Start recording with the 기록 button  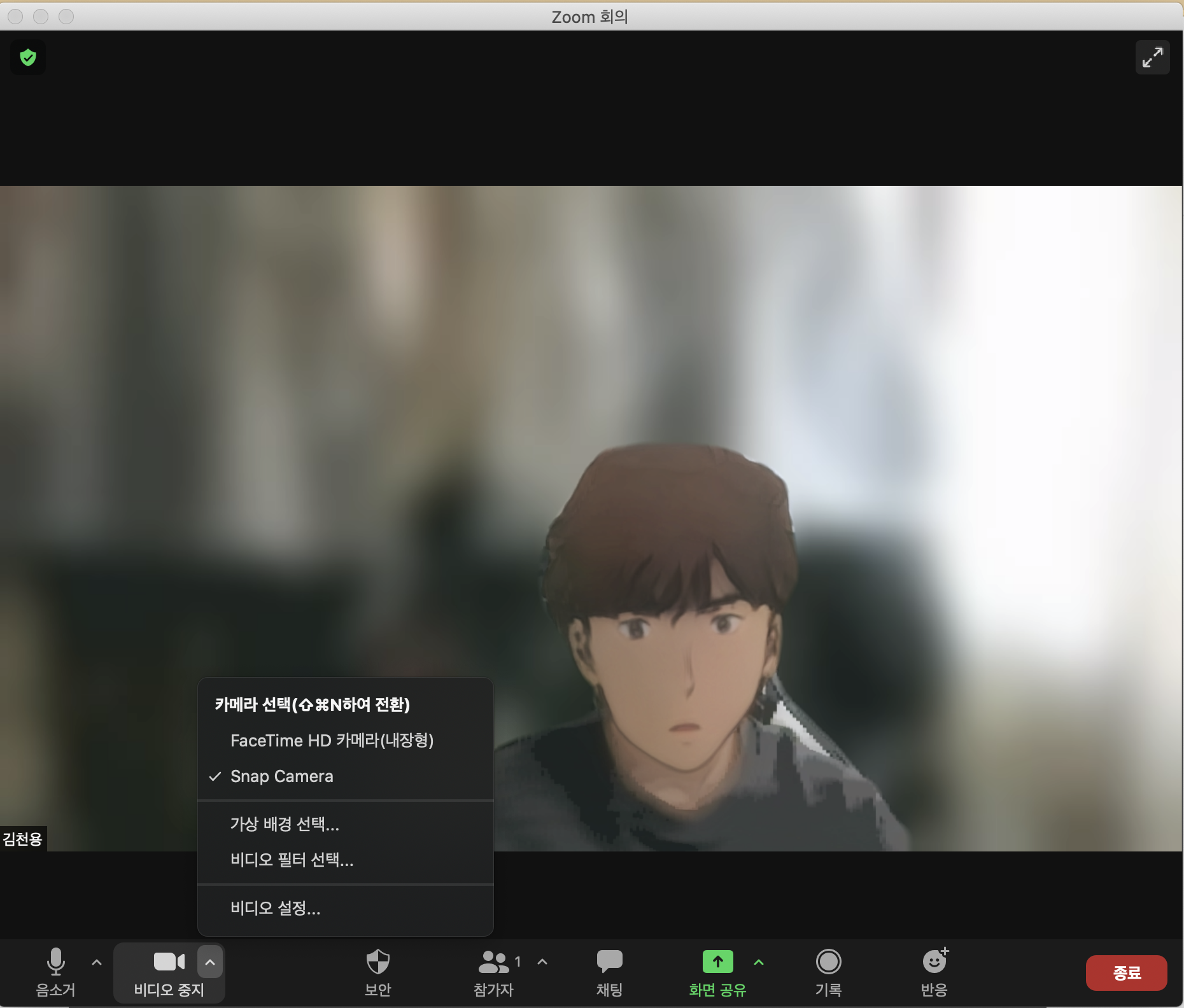pos(829,972)
